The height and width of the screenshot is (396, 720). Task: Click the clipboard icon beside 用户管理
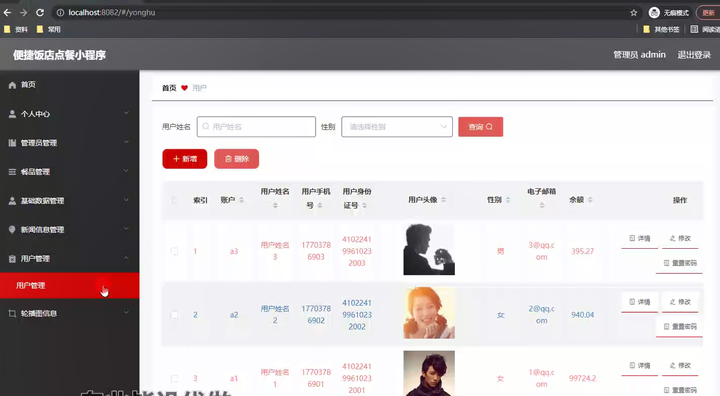(12, 259)
